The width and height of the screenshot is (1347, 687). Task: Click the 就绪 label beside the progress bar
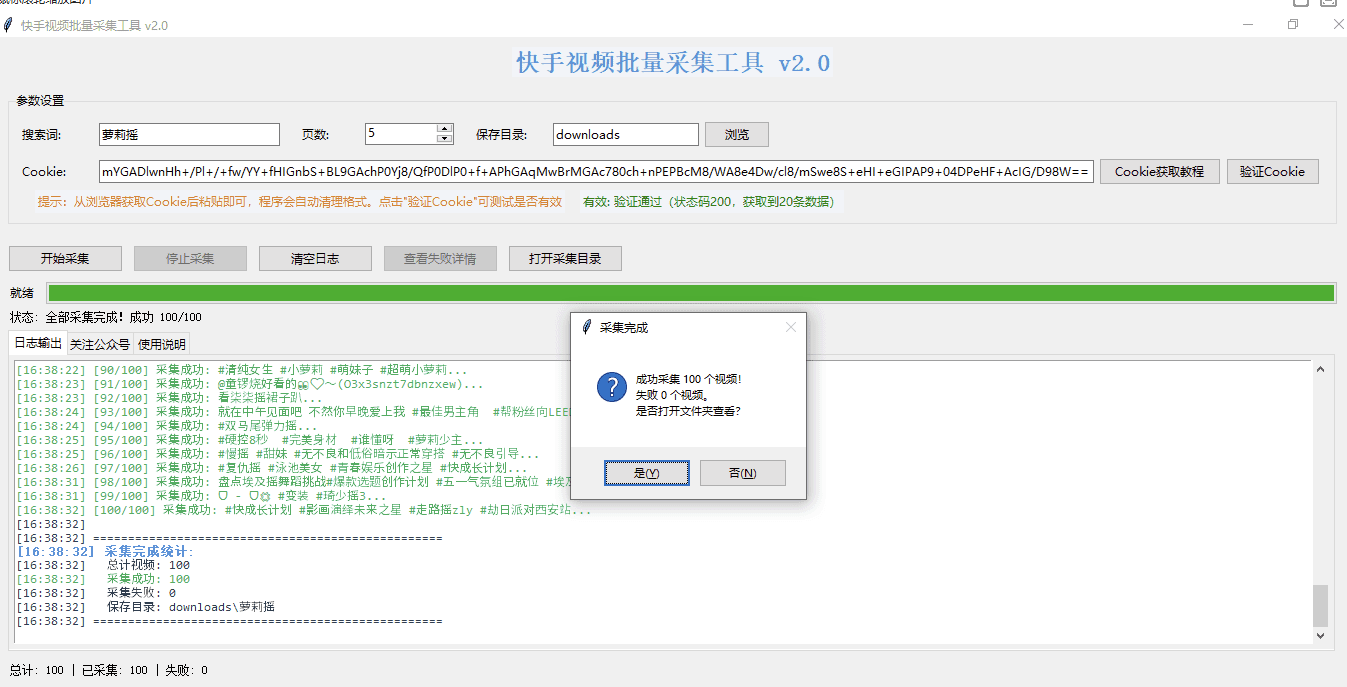pos(21,292)
